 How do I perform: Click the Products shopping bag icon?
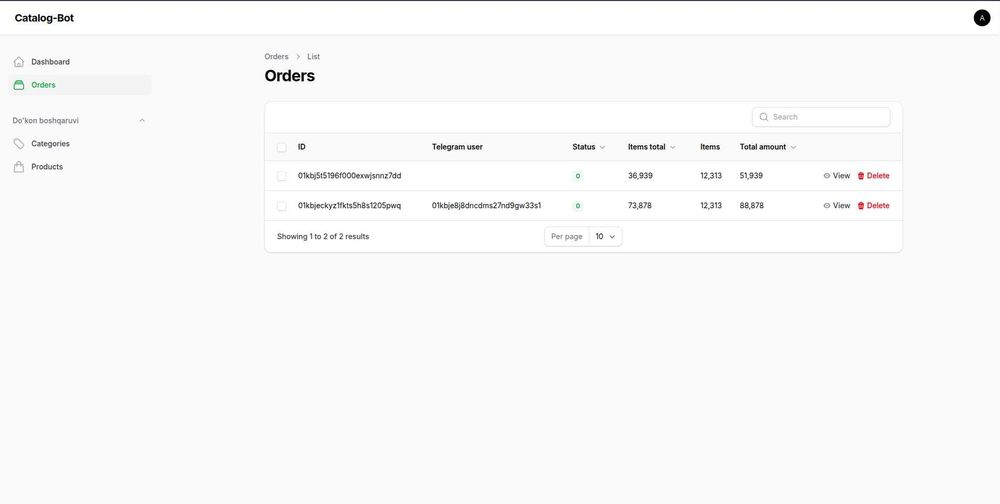click(x=18, y=167)
